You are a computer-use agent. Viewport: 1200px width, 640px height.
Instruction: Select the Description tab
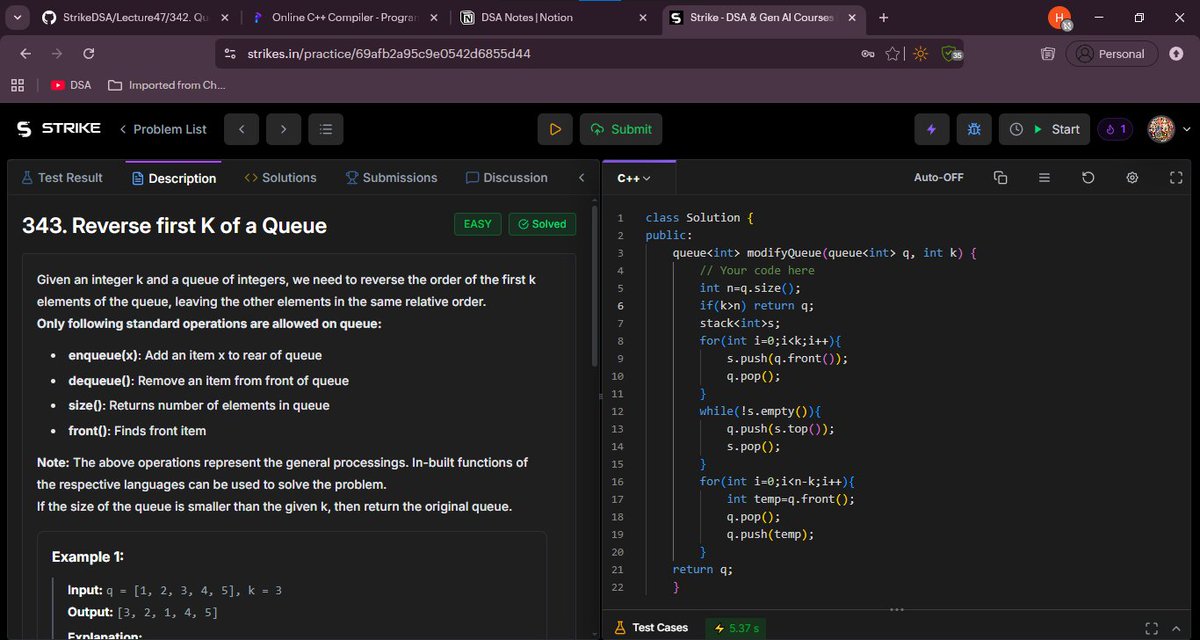[x=174, y=178]
